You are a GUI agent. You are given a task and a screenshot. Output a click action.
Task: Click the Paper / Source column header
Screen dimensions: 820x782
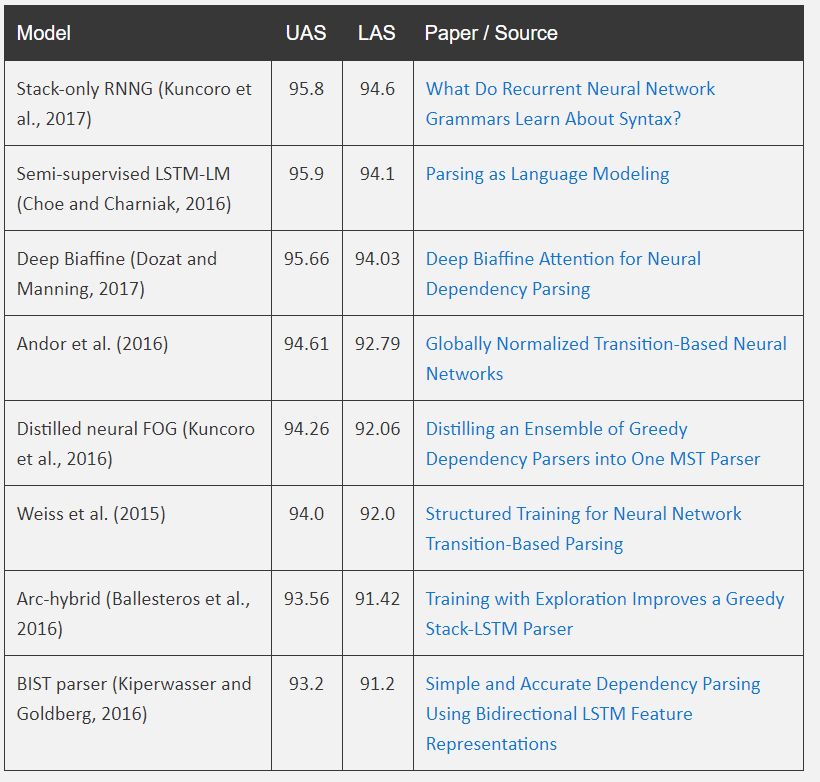click(491, 33)
